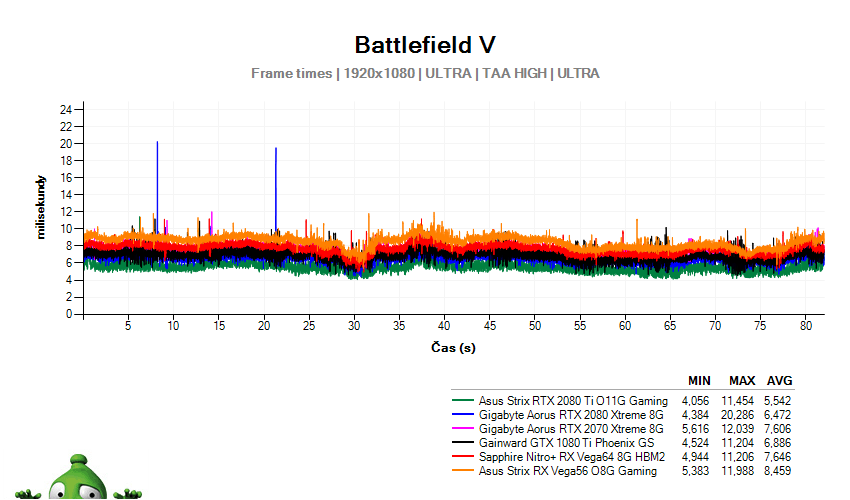Image resolution: width=850 pixels, height=500 pixels.
Task: Click the Čas (s) x-axis label
Action: [x=453, y=348]
